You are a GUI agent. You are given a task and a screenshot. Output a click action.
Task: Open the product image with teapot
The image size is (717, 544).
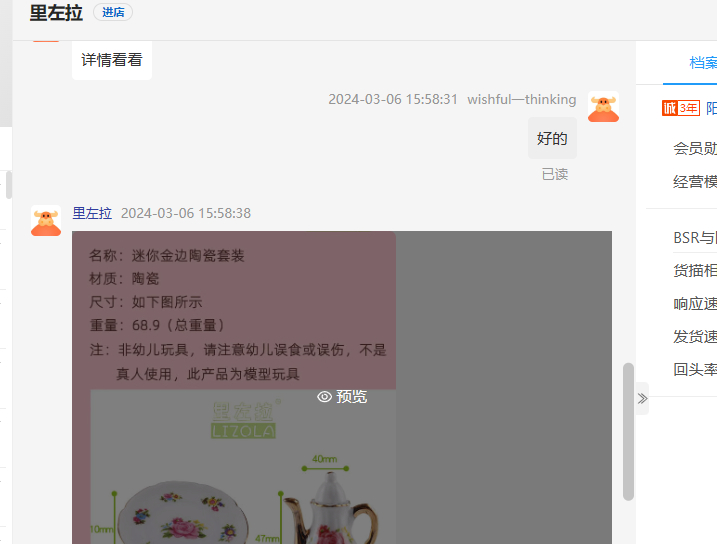point(243,466)
